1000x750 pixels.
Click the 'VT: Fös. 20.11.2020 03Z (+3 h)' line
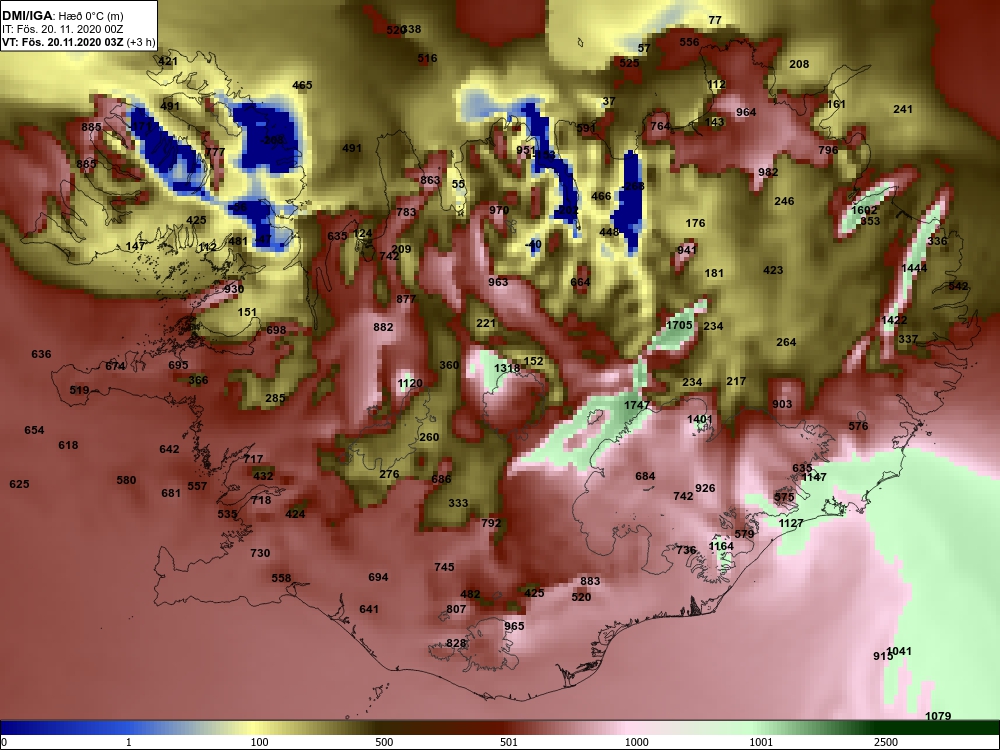pos(78,42)
